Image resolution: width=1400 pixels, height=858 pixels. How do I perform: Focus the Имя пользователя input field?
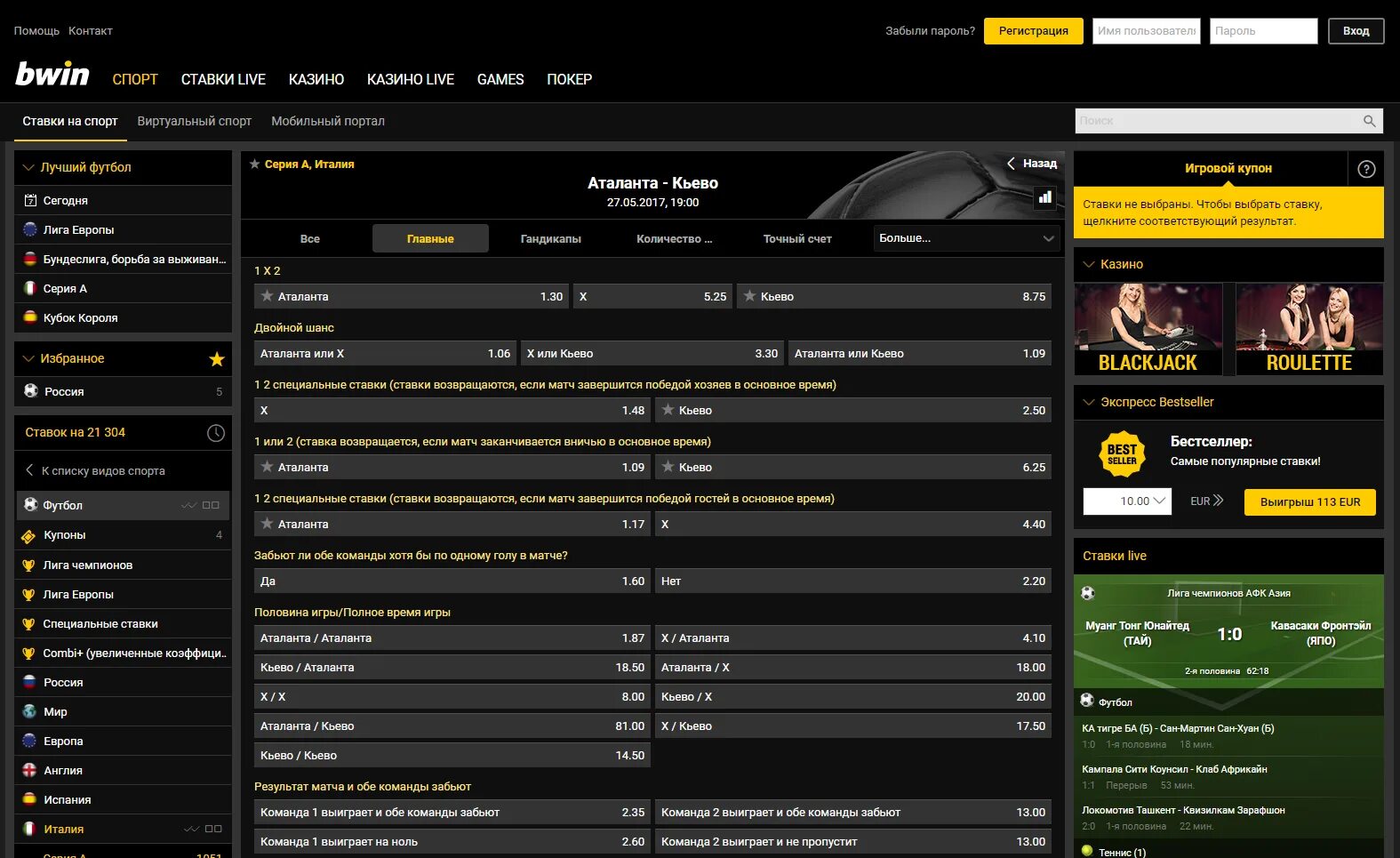pos(1147,31)
